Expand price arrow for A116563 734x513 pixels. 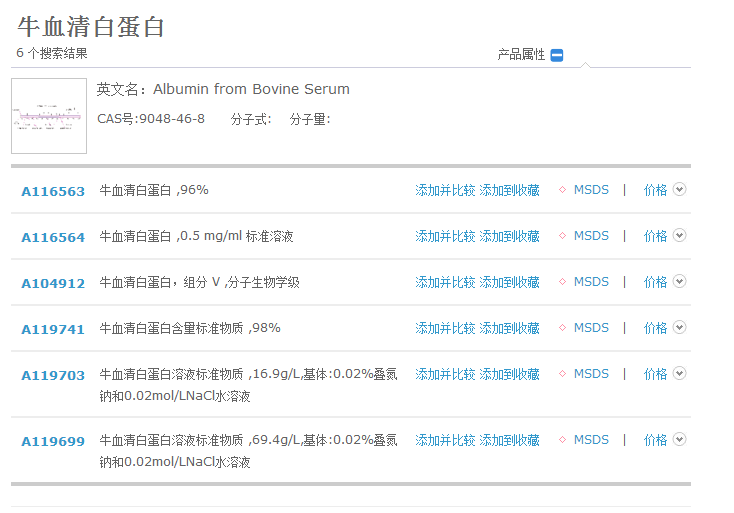tap(680, 190)
